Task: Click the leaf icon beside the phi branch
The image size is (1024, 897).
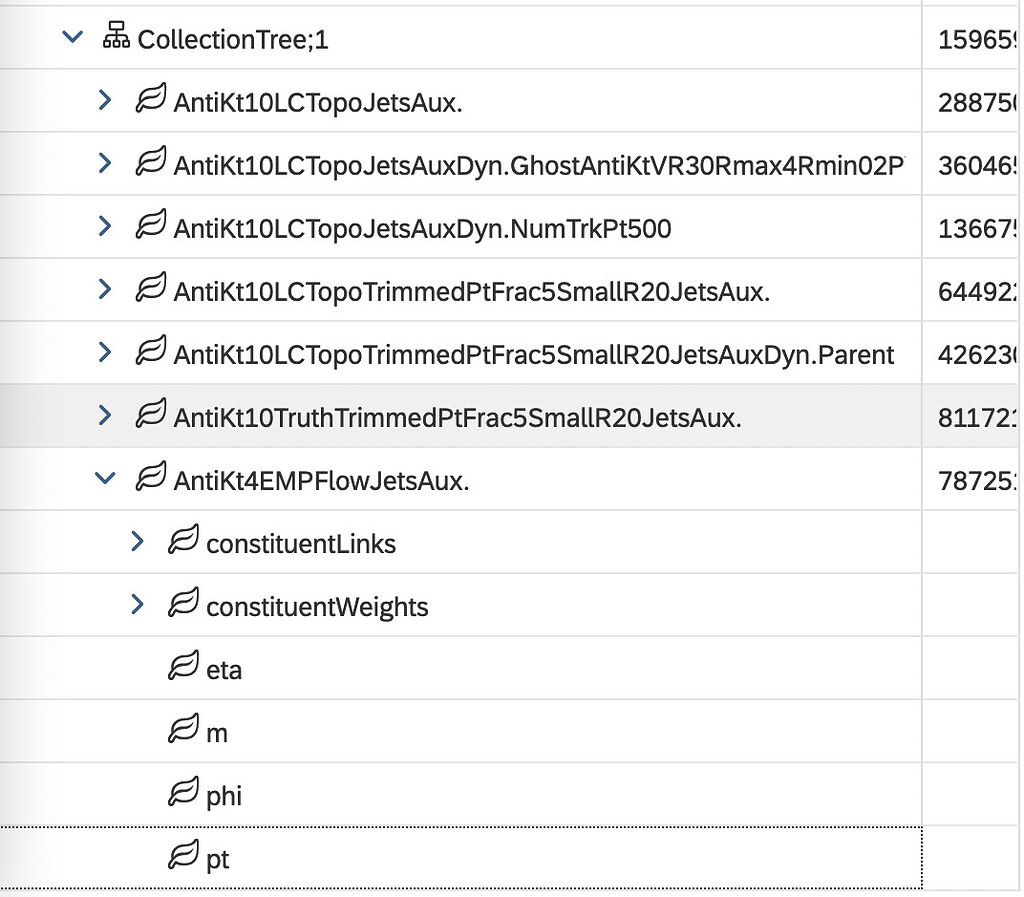Action: click(183, 793)
